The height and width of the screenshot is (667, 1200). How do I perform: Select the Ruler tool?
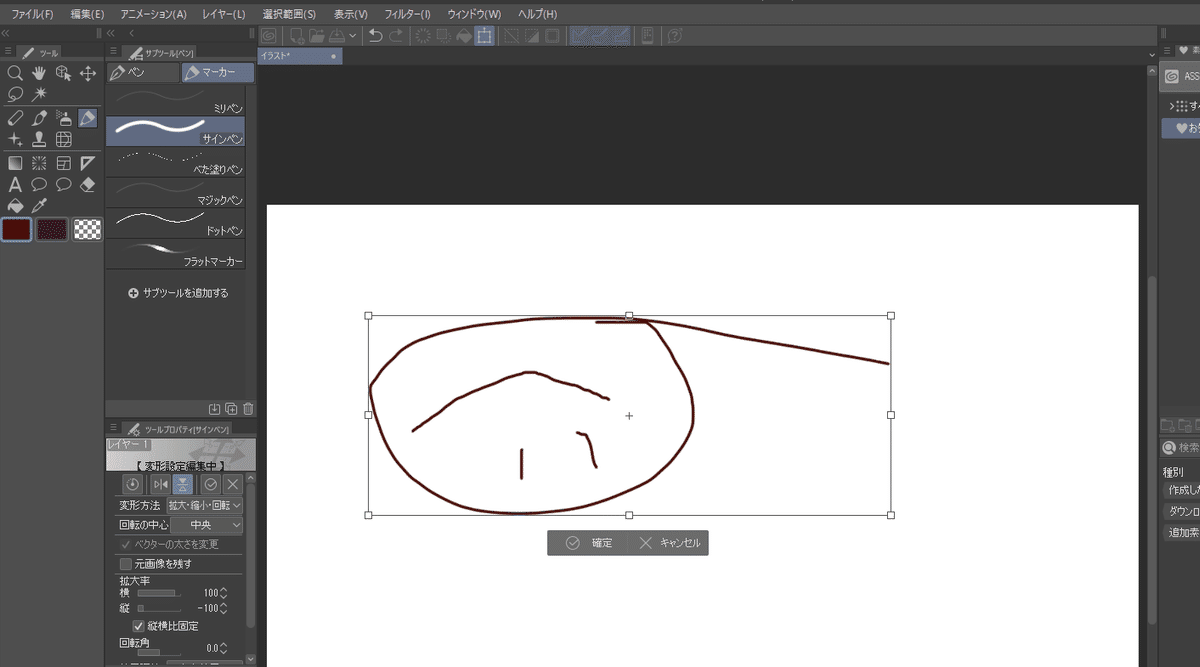click(x=88, y=163)
